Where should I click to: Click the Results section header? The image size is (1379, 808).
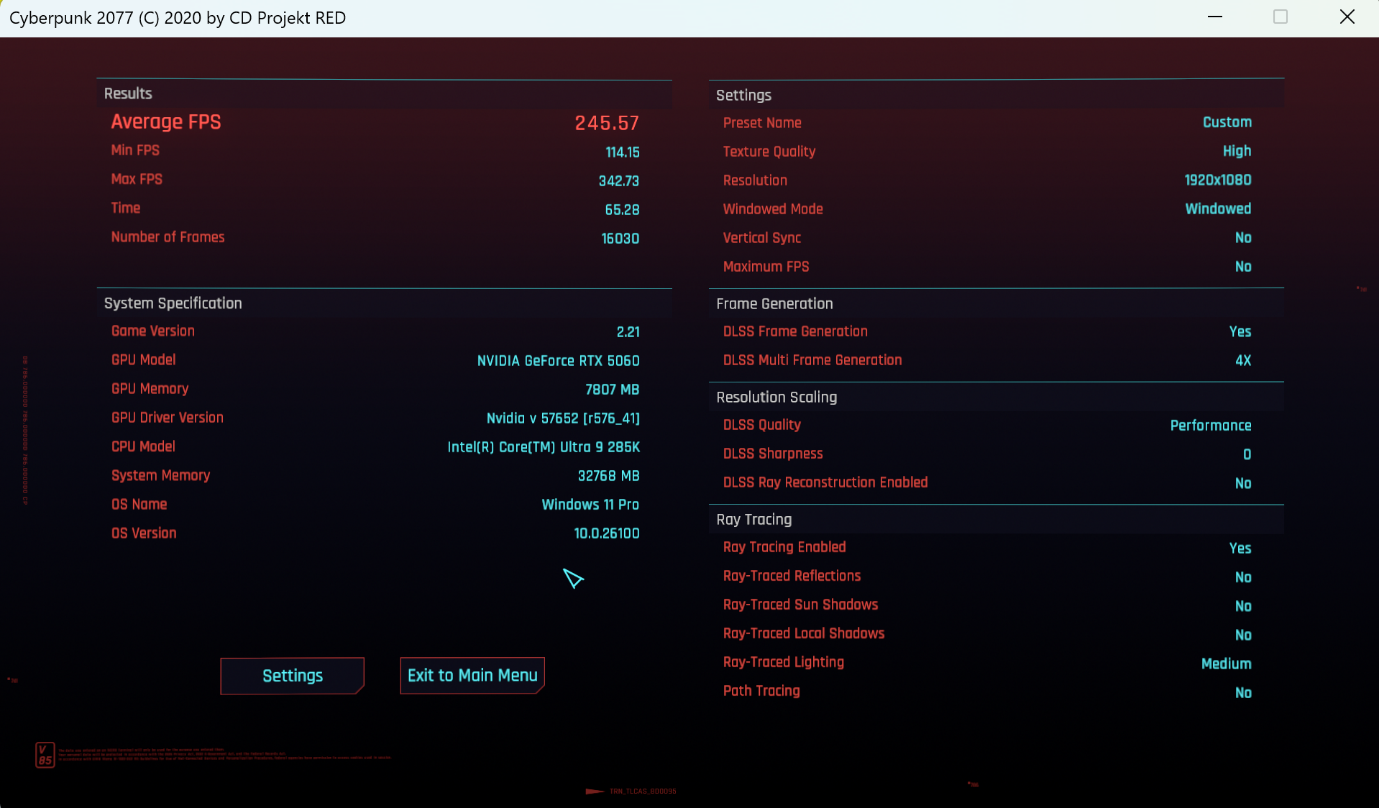[128, 94]
